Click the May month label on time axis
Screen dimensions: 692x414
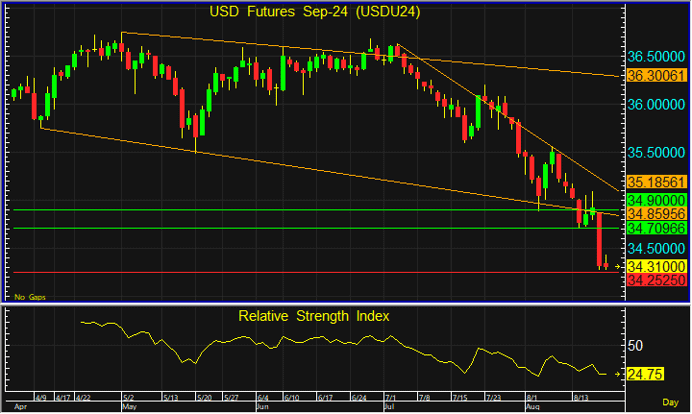(128, 408)
